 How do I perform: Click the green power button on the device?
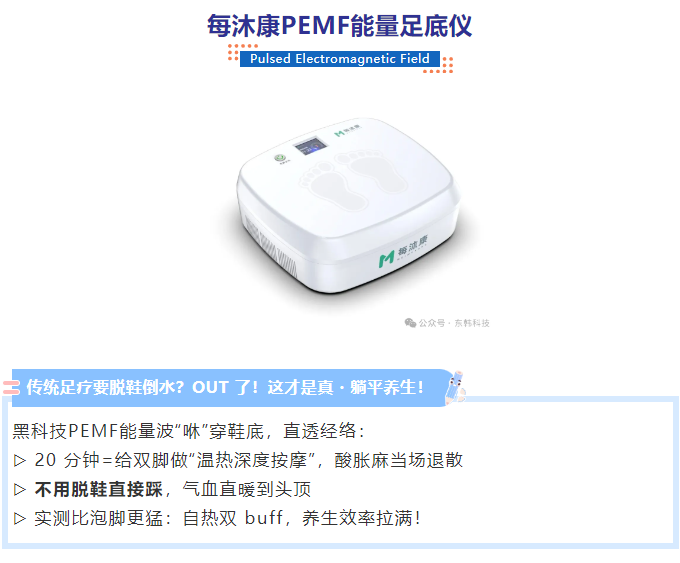281,158
